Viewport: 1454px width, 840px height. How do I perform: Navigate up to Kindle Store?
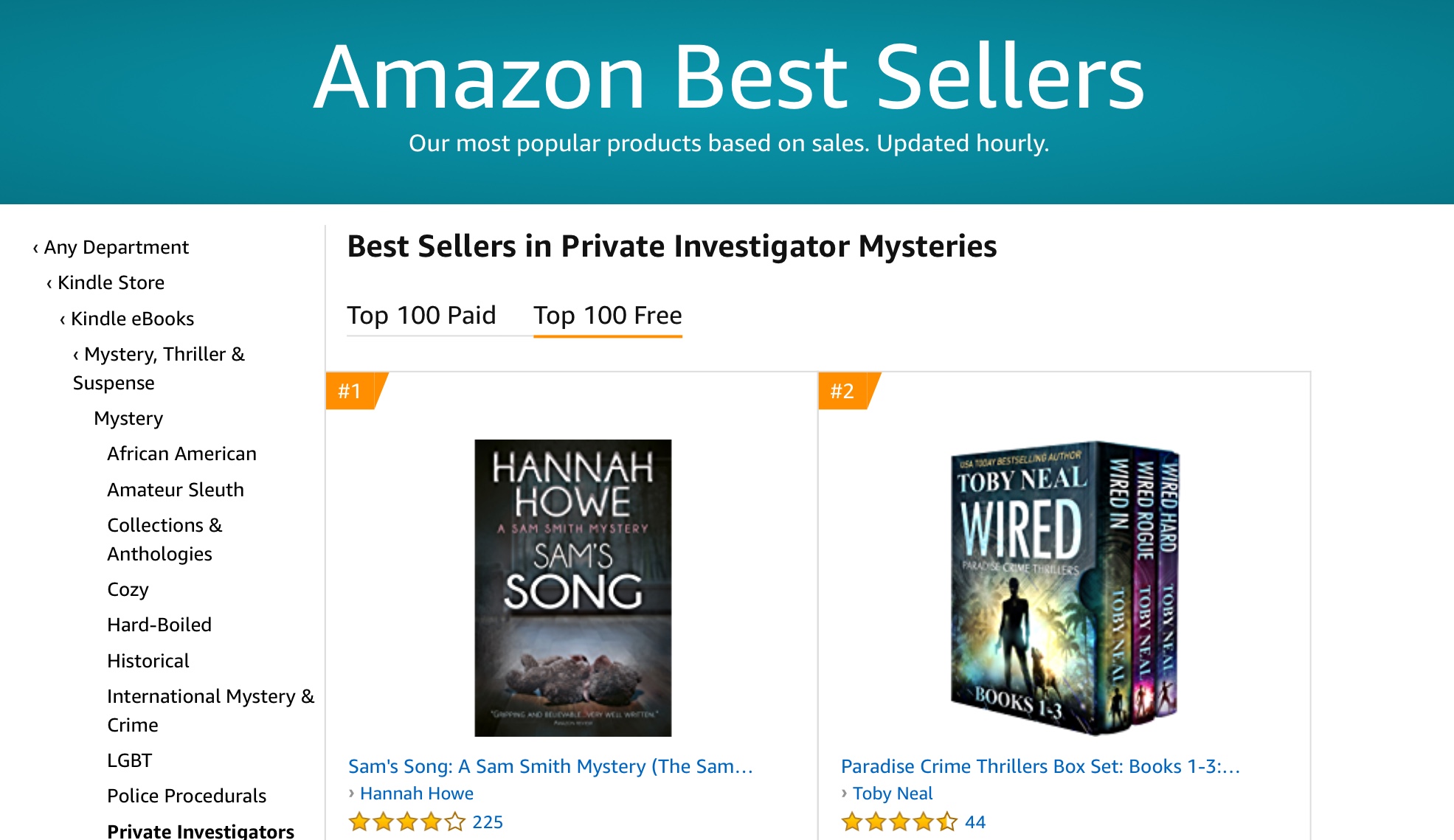[111, 282]
